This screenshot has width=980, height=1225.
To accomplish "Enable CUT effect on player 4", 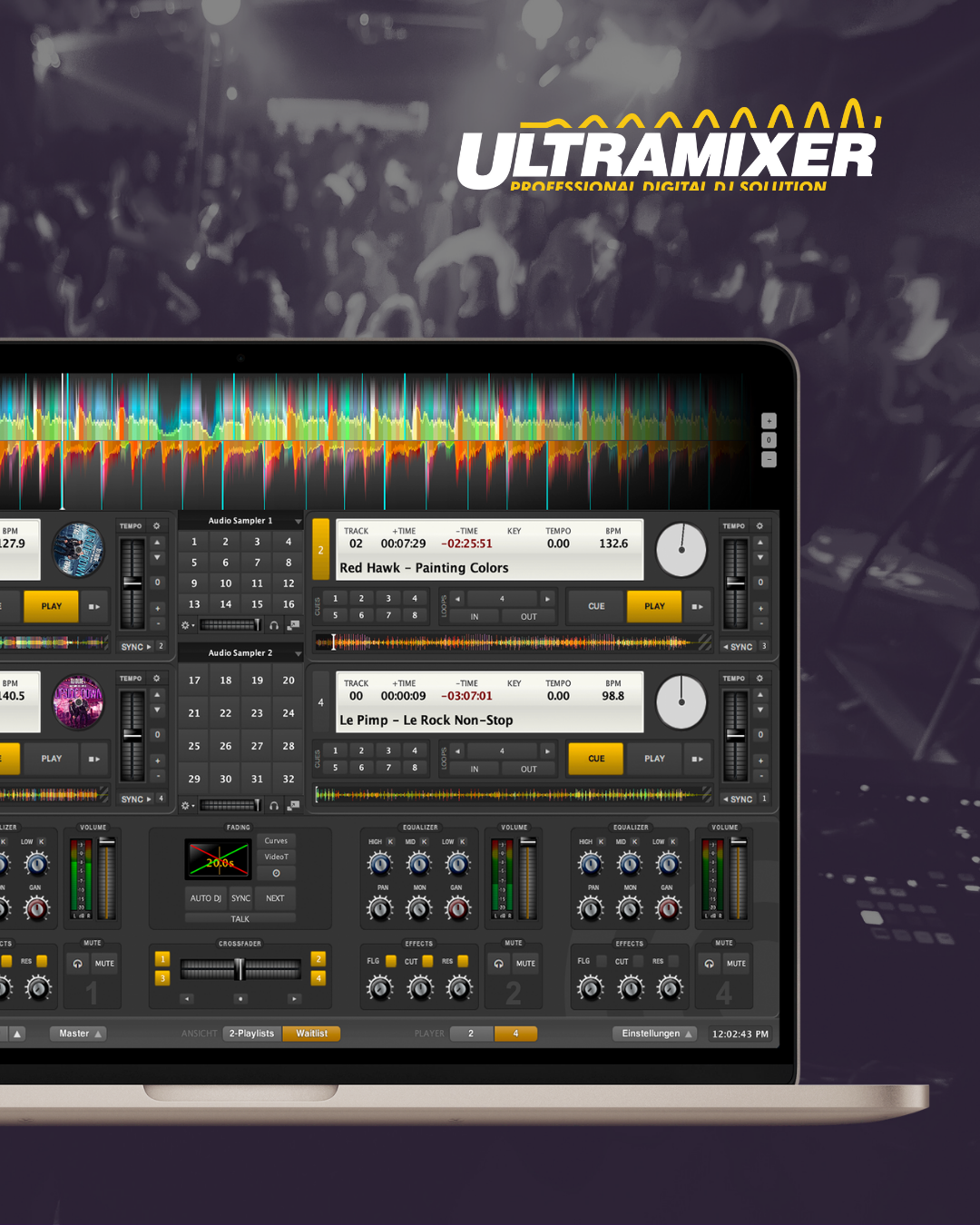I will (x=638, y=961).
